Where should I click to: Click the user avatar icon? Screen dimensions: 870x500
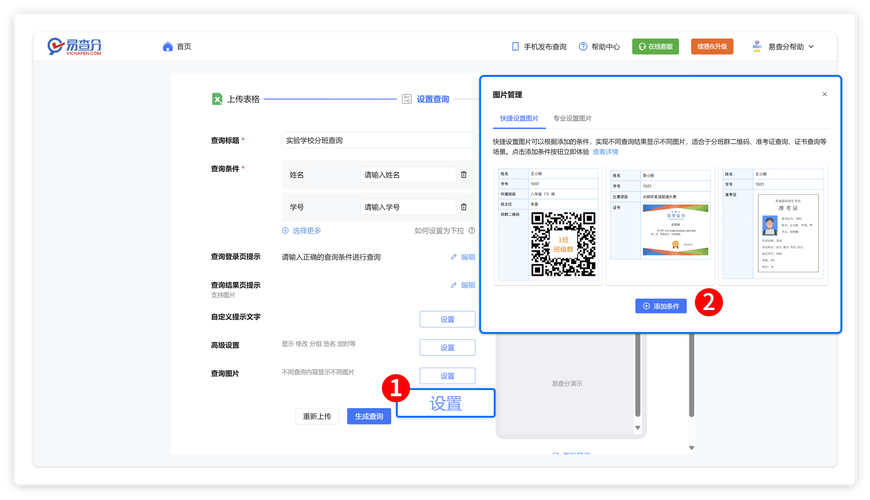[x=757, y=46]
